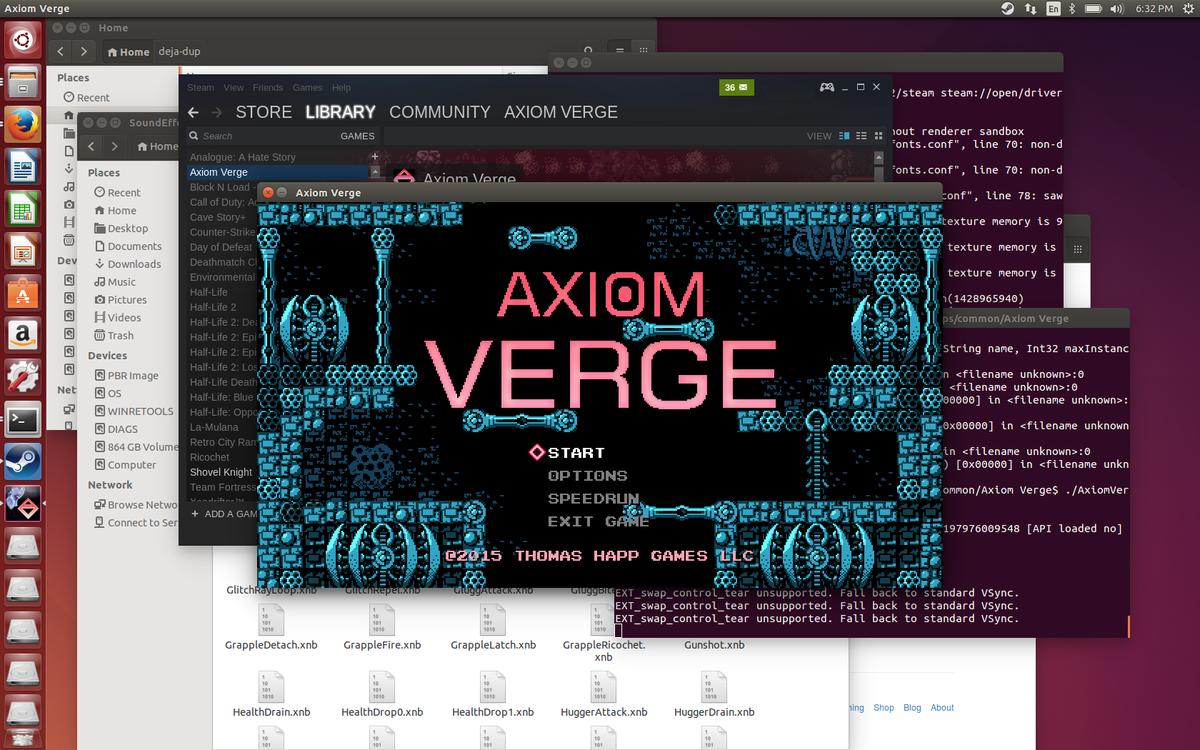This screenshot has height=750, width=1200.
Task: Switch Steam library to detail view
Action: 845,136
